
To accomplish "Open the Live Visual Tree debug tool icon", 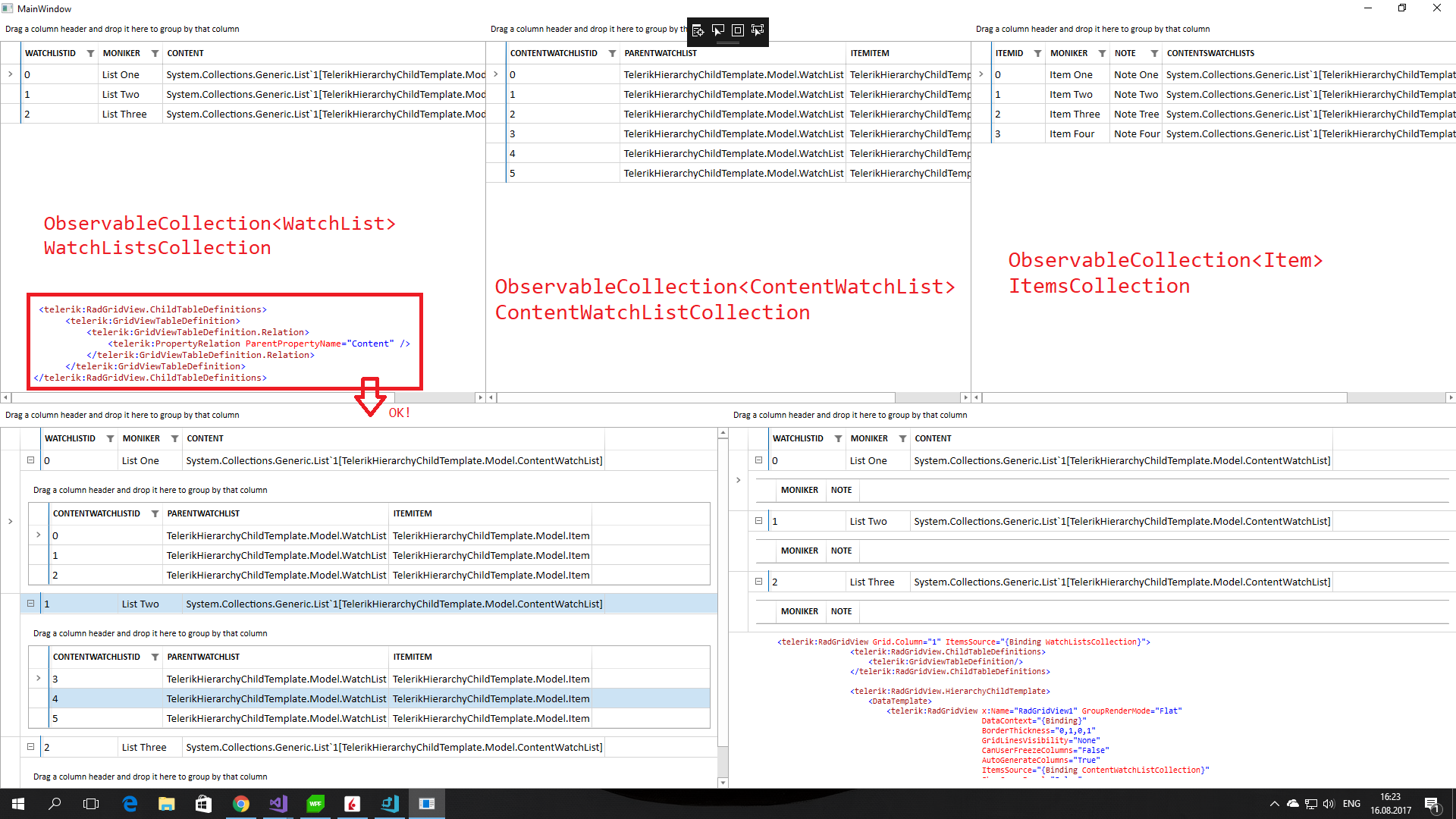I will point(698,30).
